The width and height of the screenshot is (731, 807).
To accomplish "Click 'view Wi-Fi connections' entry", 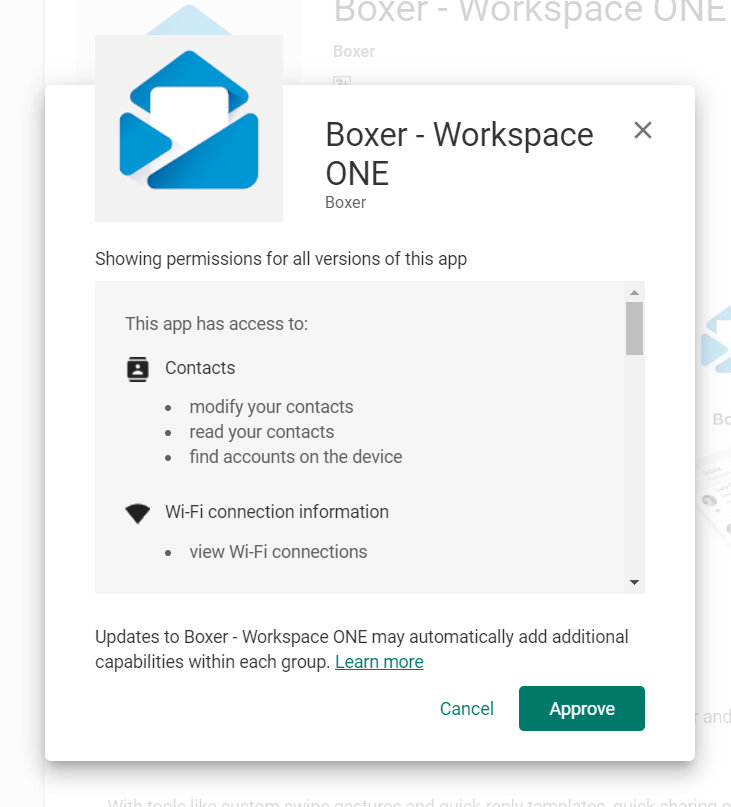I will pos(279,552).
